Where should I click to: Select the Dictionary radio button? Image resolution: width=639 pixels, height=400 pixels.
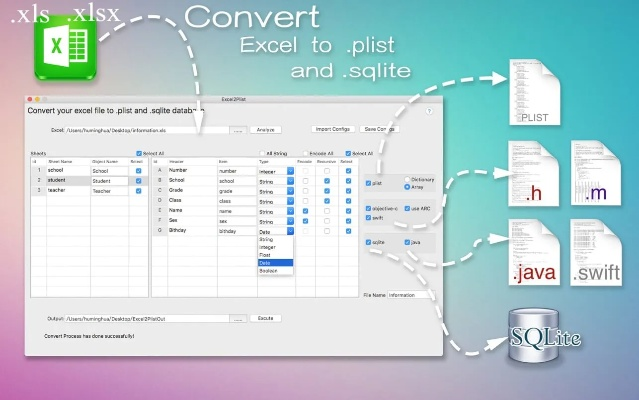point(406,179)
